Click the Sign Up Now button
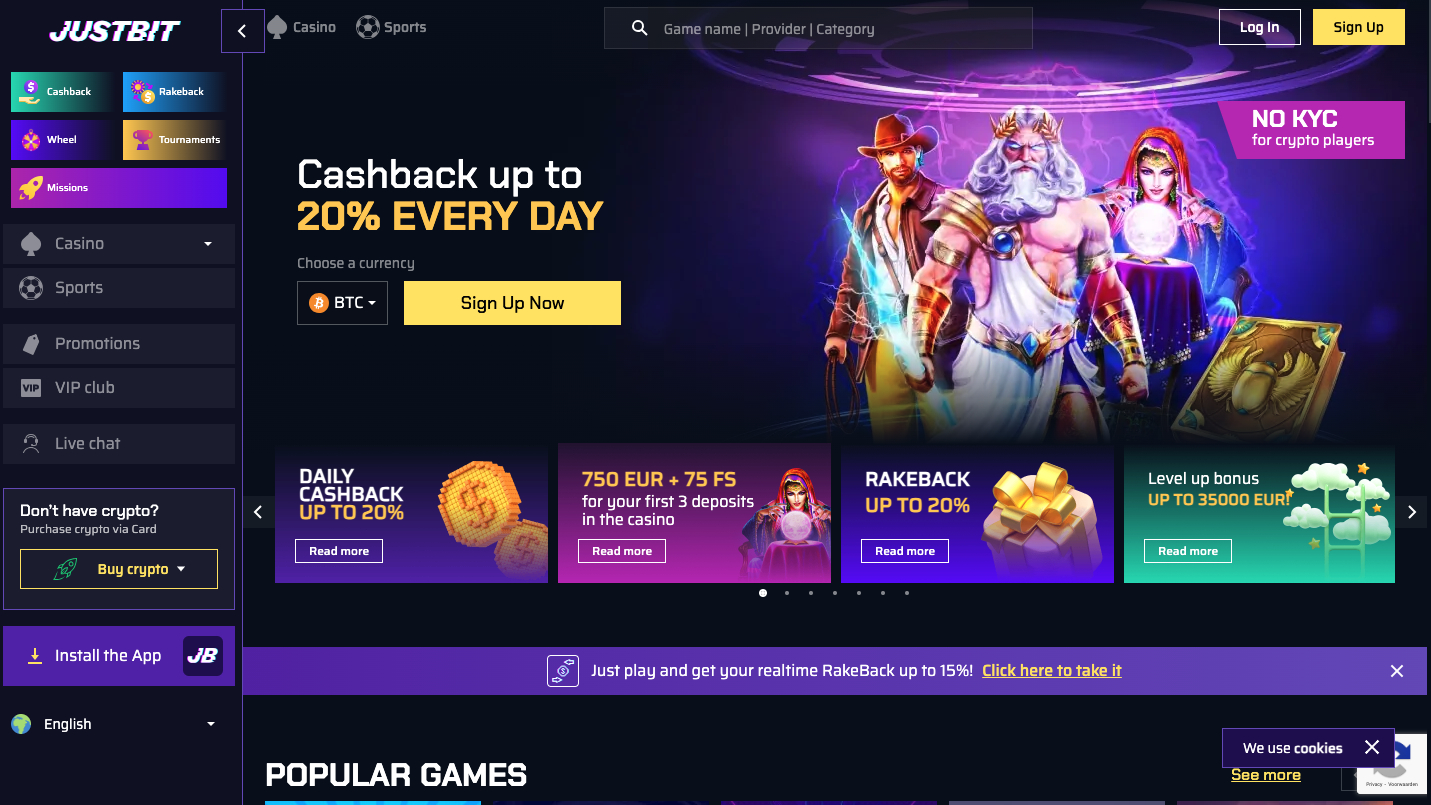This screenshot has width=1431, height=805. point(512,303)
